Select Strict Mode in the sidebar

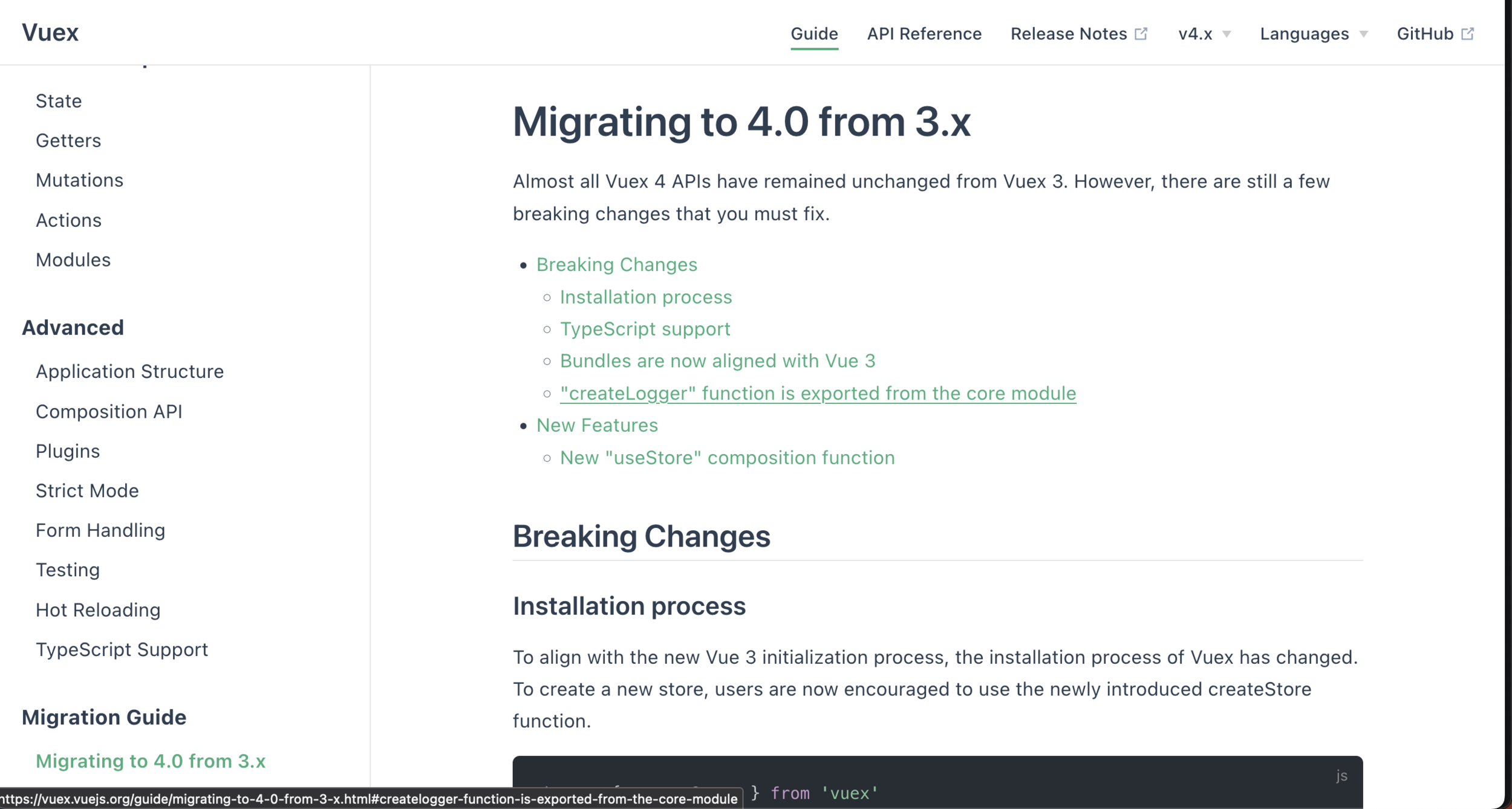pyautogui.click(x=87, y=490)
